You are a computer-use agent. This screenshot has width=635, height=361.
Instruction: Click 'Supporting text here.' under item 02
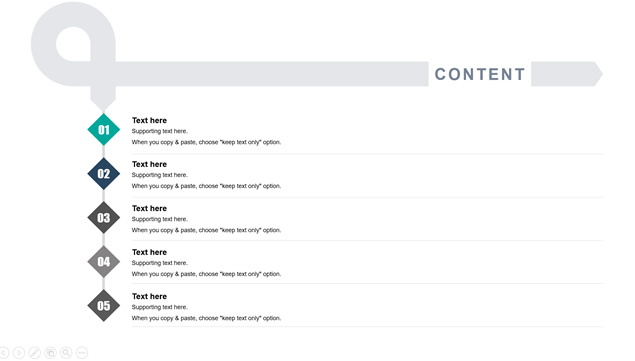[160, 175]
